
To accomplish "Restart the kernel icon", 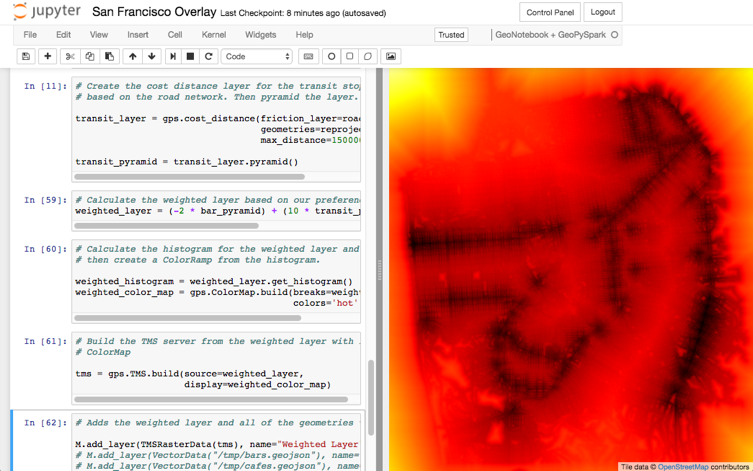I will pyautogui.click(x=209, y=57).
